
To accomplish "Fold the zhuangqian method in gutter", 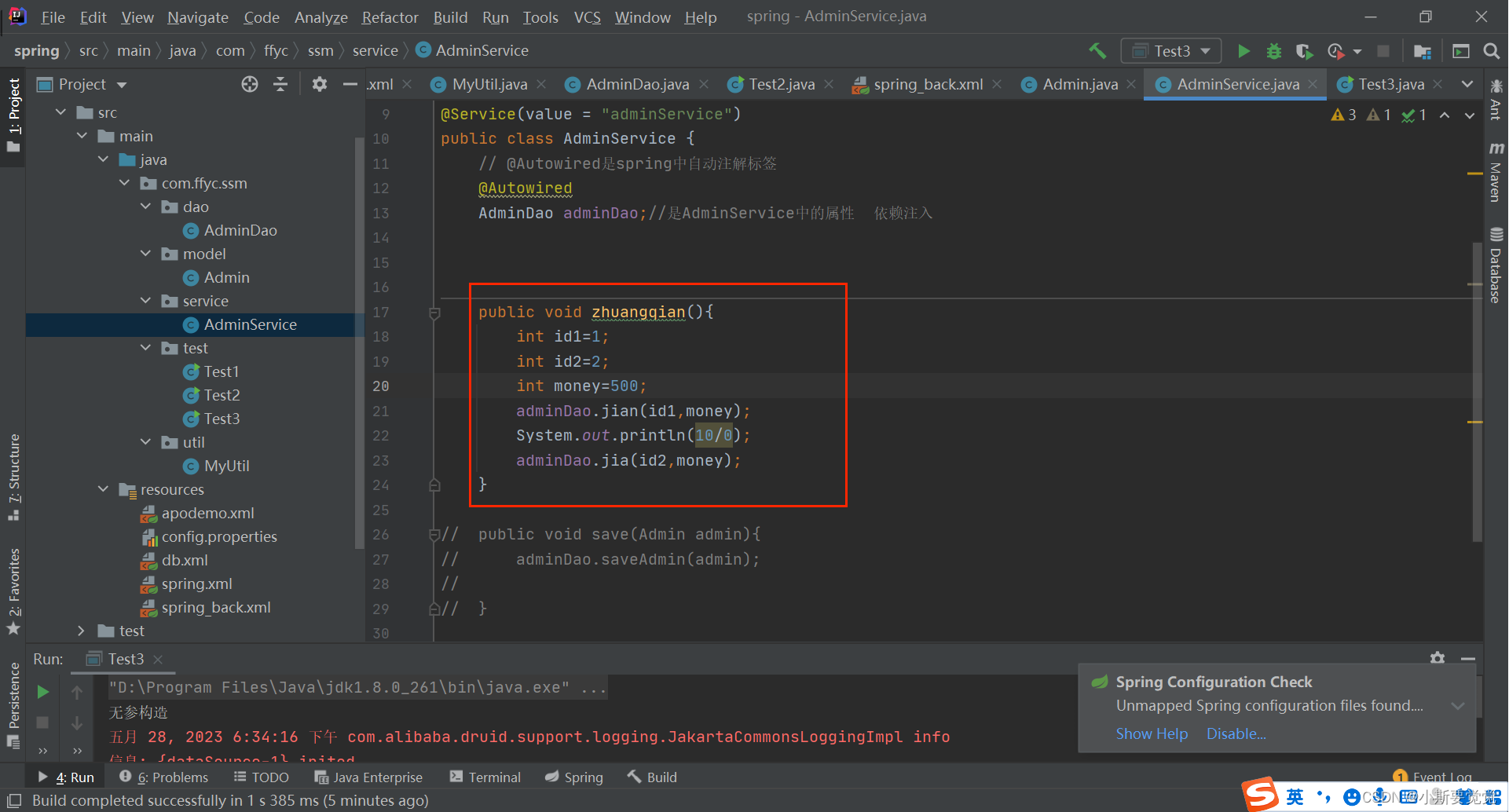I will click(x=434, y=313).
